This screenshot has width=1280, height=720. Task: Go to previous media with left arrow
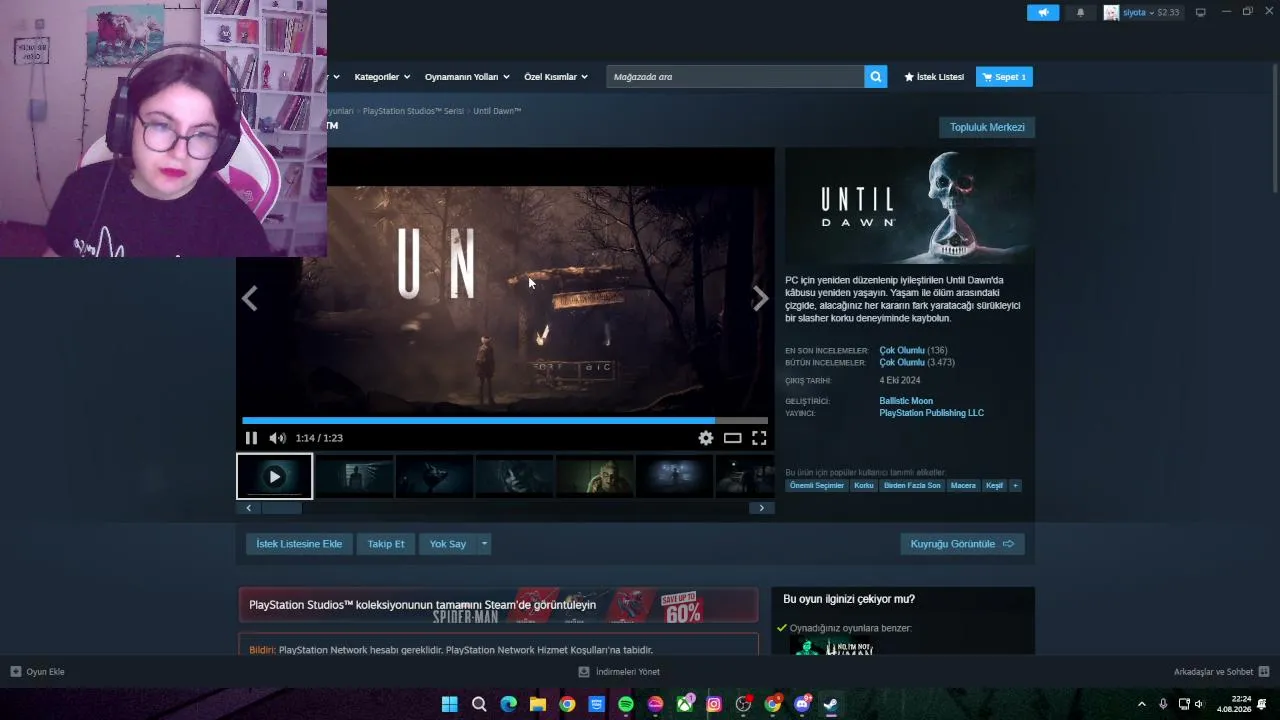(x=250, y=298)
